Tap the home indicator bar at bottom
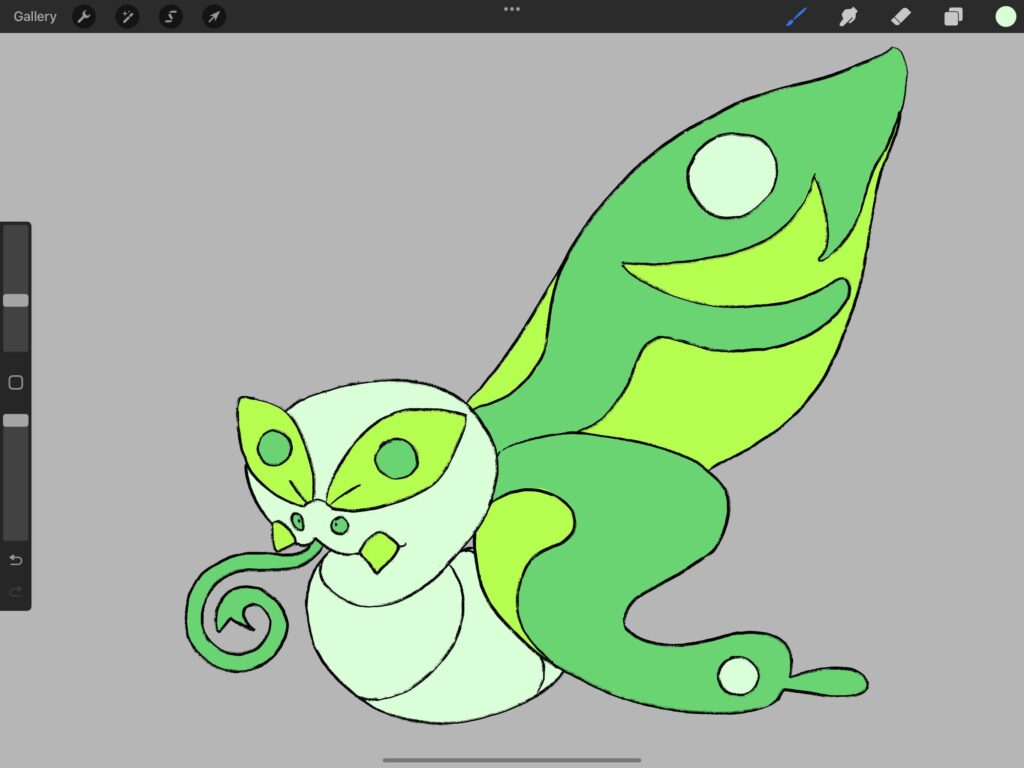This screenshot has height=768, width=1024. (511, 760)
